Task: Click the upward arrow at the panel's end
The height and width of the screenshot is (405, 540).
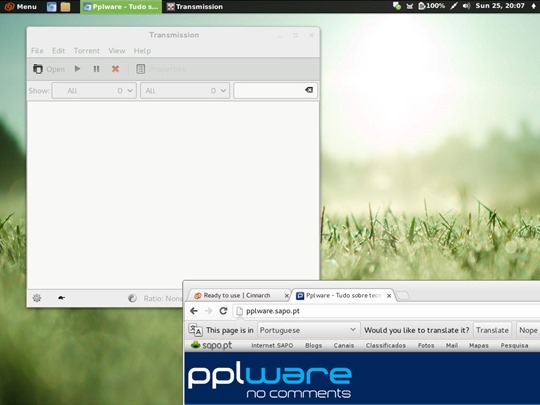Action: pyautogui.click(x=533, y=6)
